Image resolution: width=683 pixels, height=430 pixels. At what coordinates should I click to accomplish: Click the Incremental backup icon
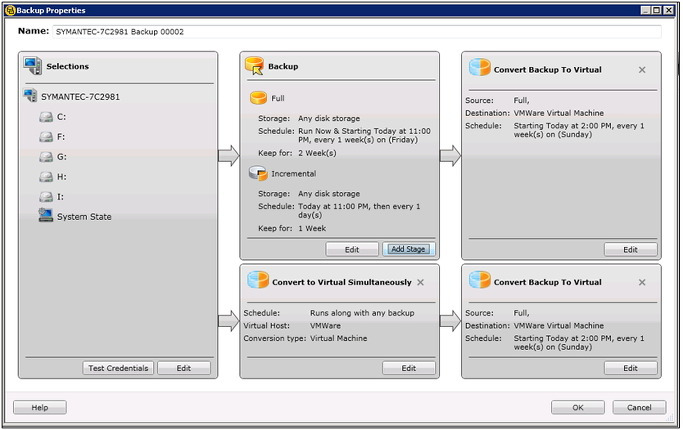coord(258,173)
